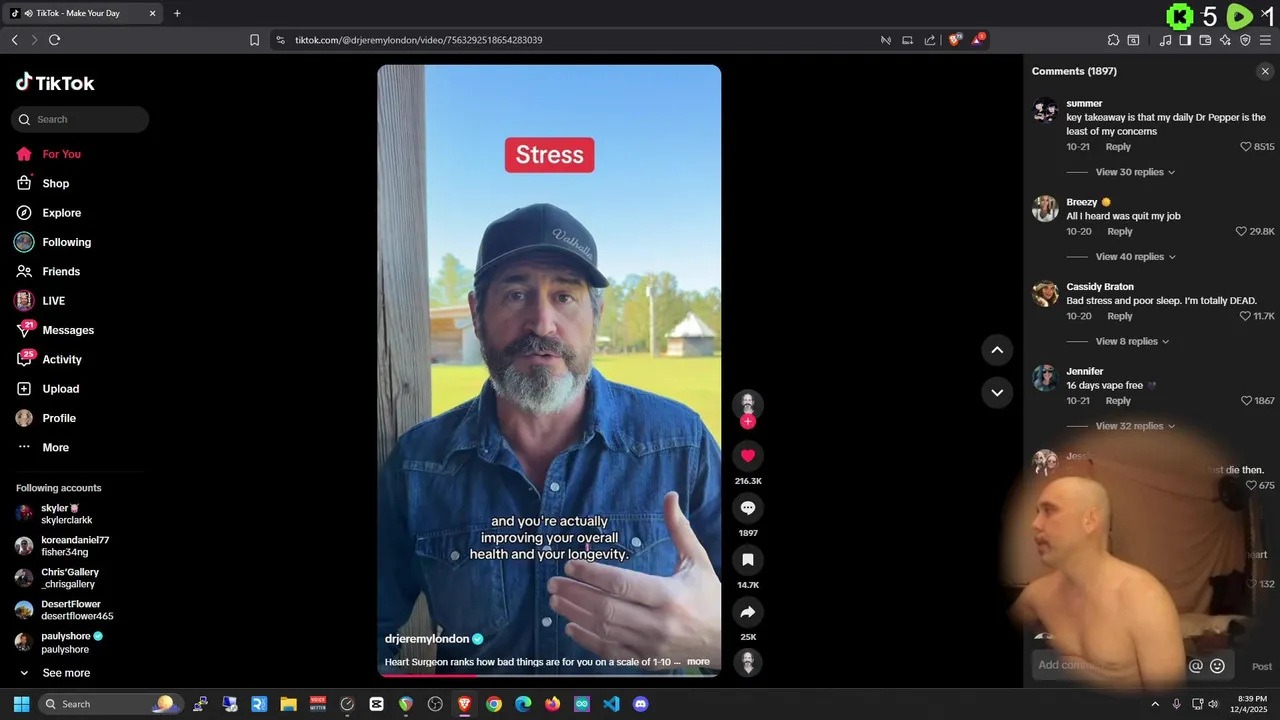
Task: Go to next video with down arrow
Action: point(997,392)
